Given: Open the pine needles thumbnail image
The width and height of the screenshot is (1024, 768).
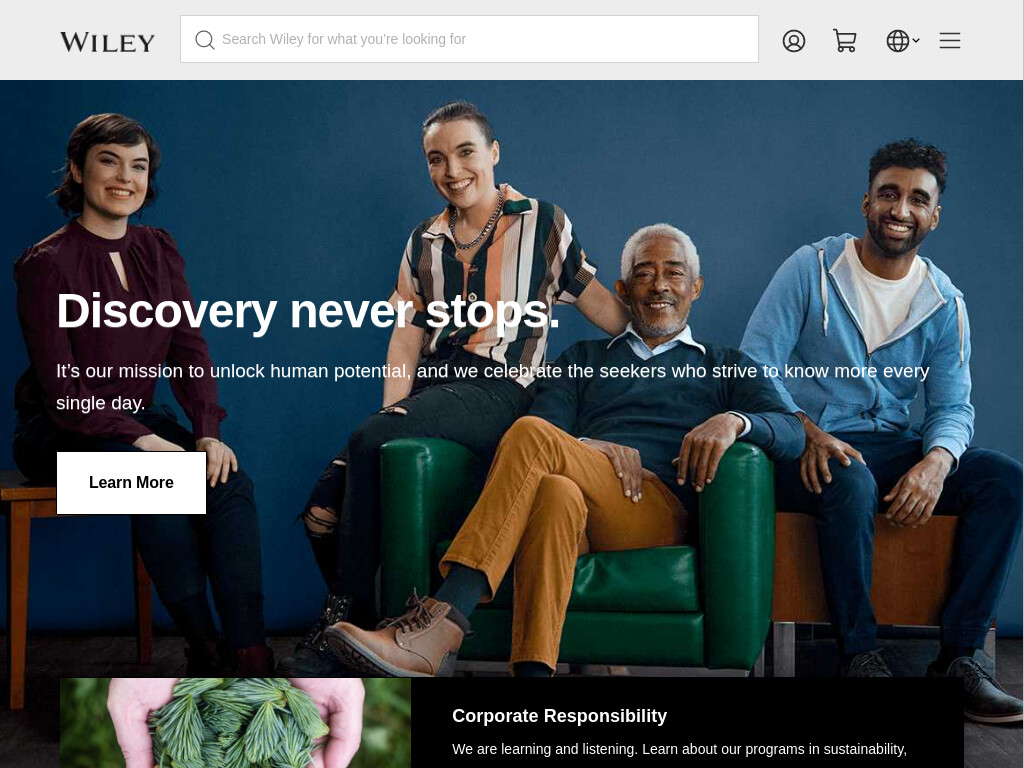Looking at the screenshot, I should pyautogui.click(x=235, y=723).
